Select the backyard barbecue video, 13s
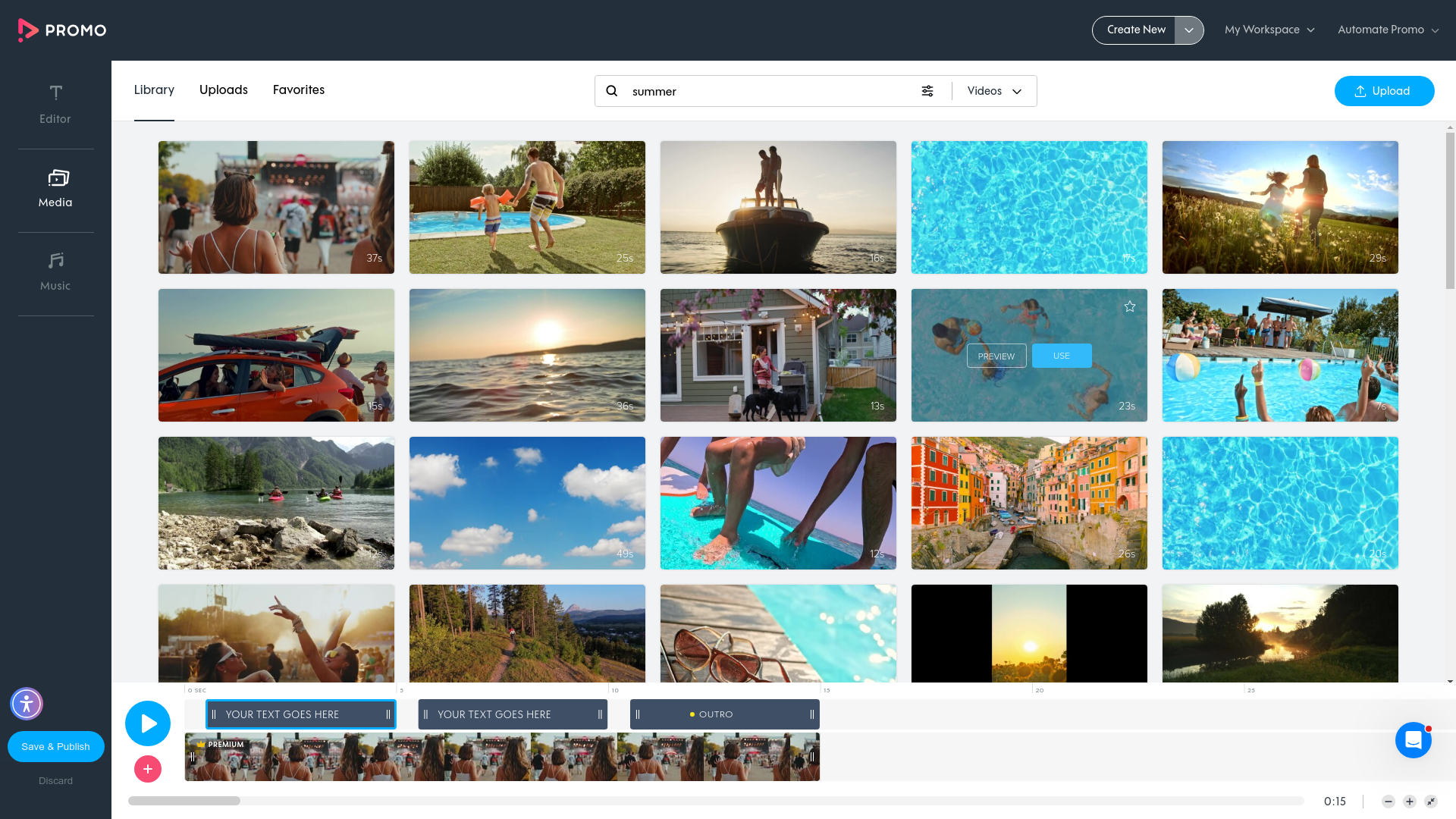Image resolution: width=1456 pixels, height=819 pixels. click(x=778, y=355)
